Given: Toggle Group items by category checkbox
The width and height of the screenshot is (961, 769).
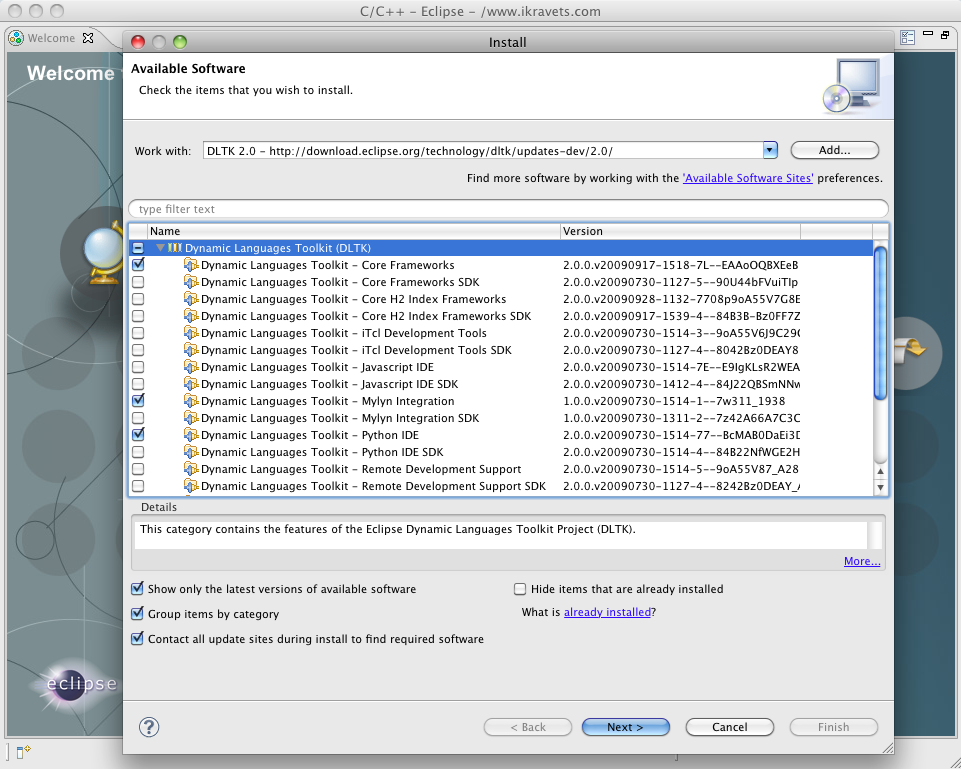Looking at the screenshot, I should click(x=138, y=613).
